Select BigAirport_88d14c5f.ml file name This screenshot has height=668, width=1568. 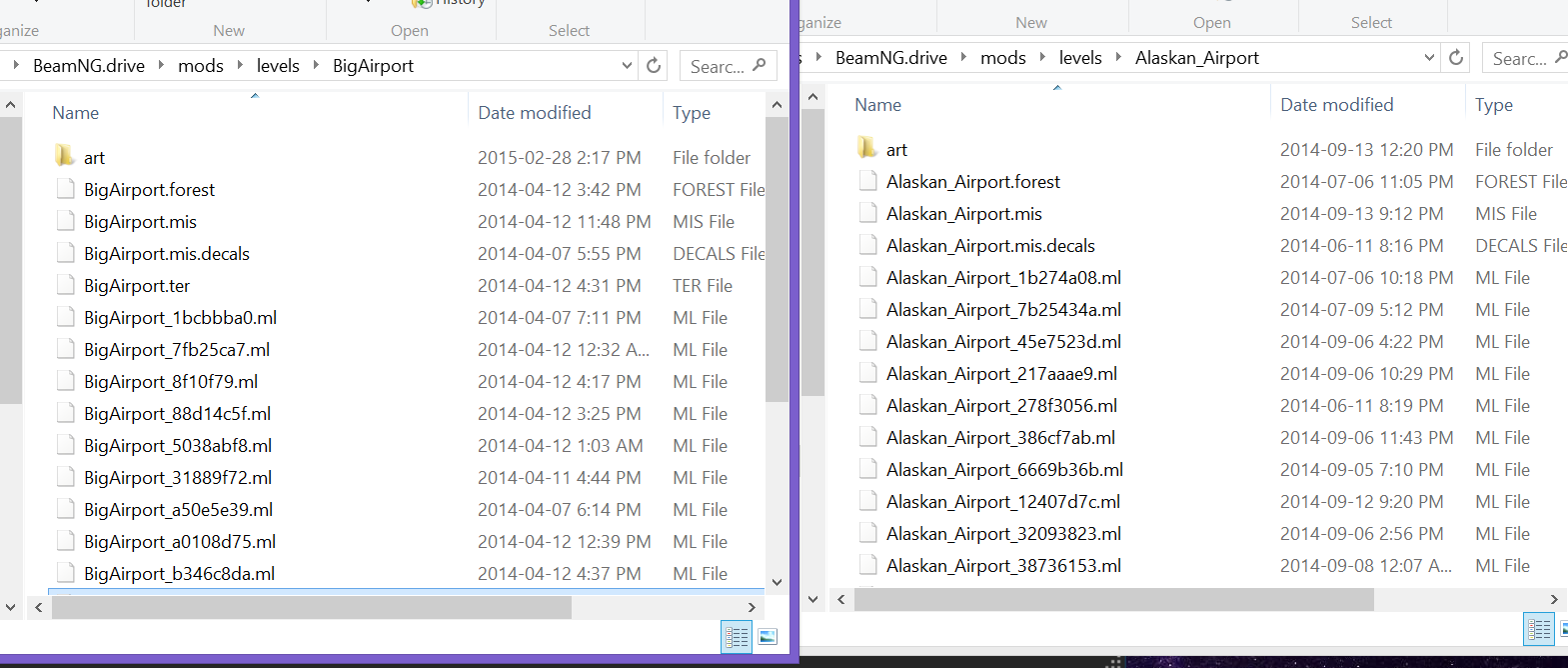click(178, 414)
